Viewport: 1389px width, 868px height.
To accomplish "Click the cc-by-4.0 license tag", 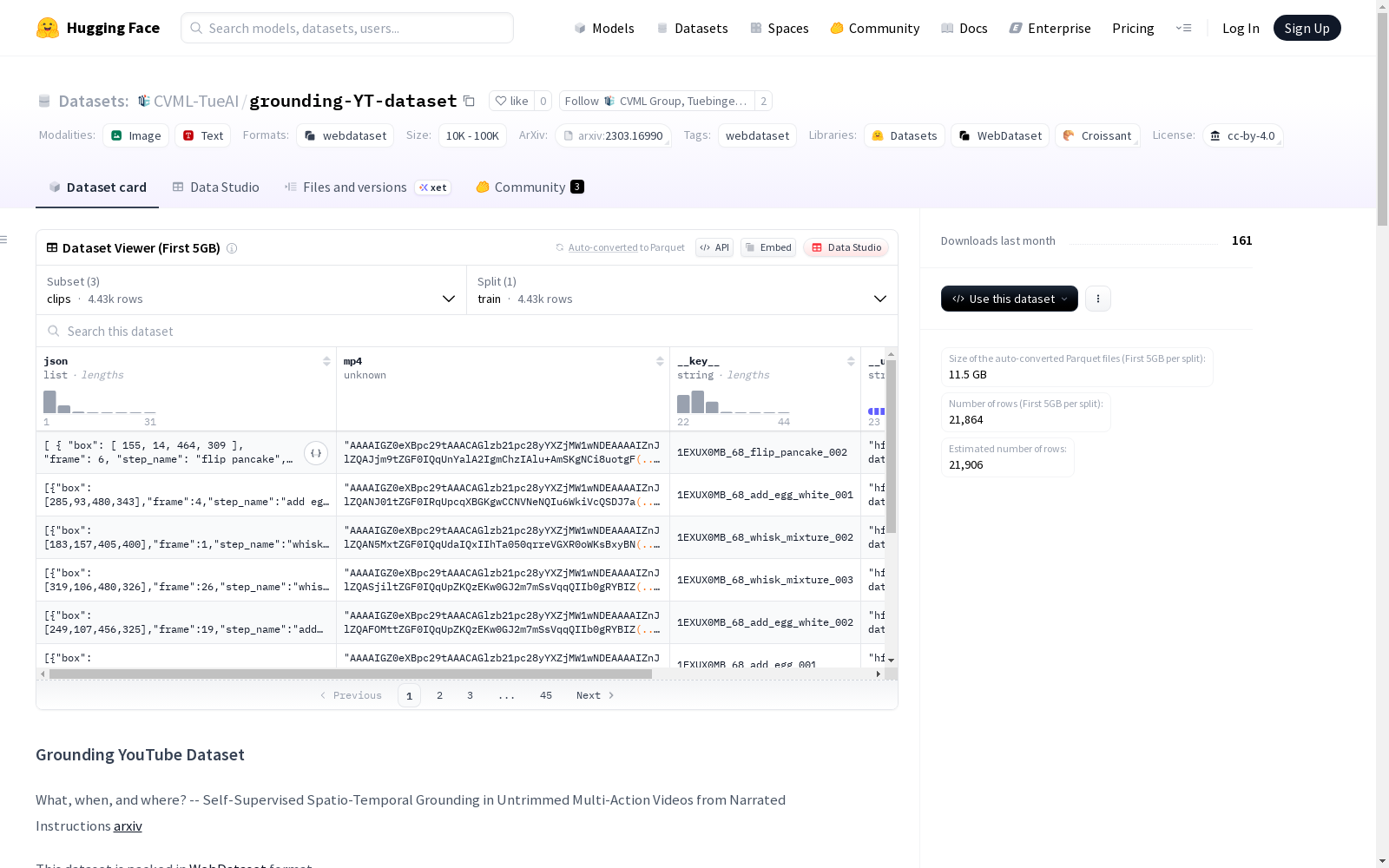I will coord(1243,135).
